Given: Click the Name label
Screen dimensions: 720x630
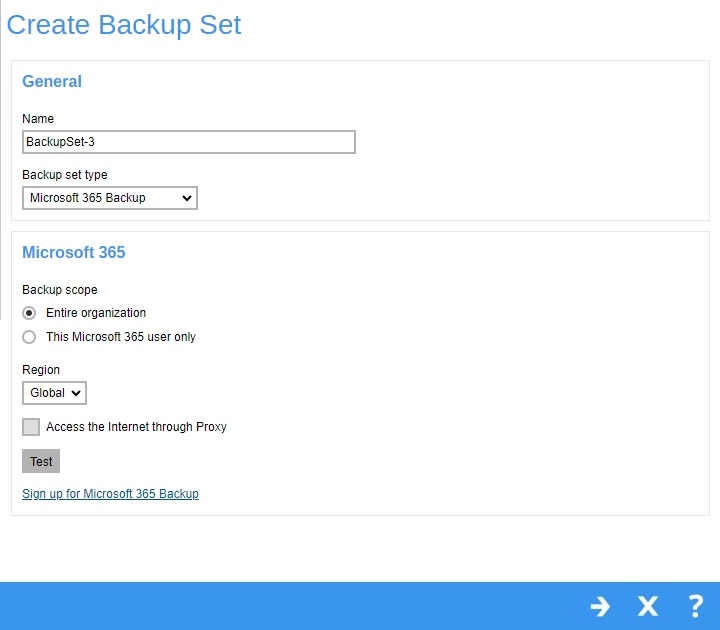Looking at the screenshot, I should coord(38,118).
